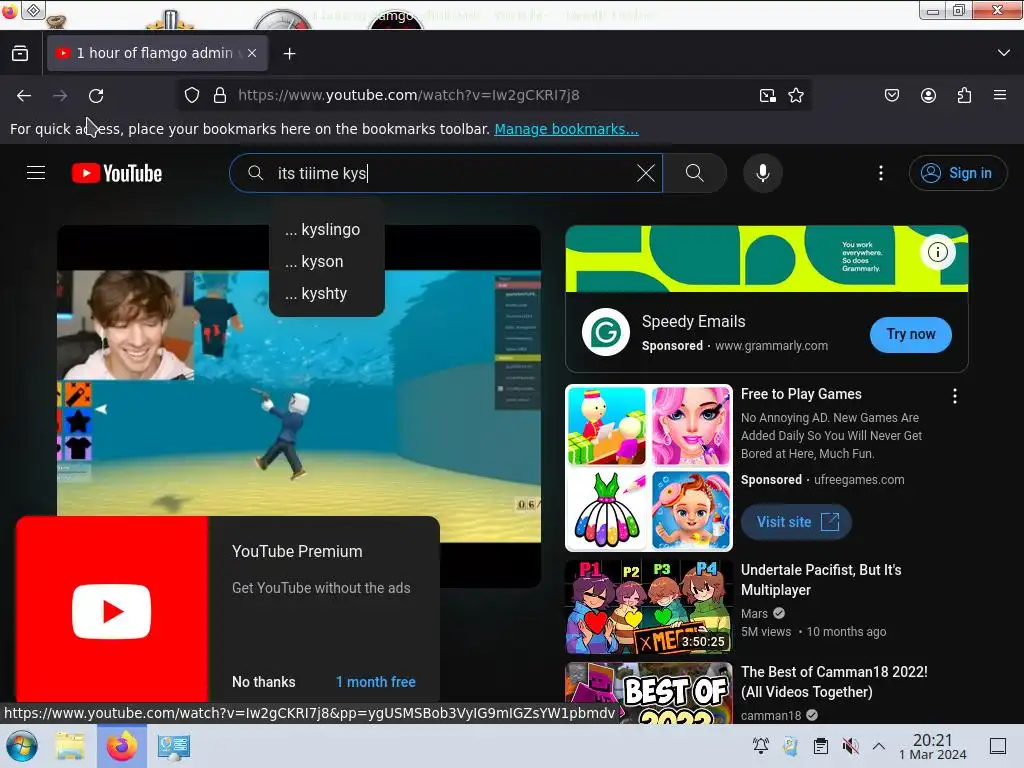Close the '1 hour of flamgo admin' tab

tap(252, 53)
